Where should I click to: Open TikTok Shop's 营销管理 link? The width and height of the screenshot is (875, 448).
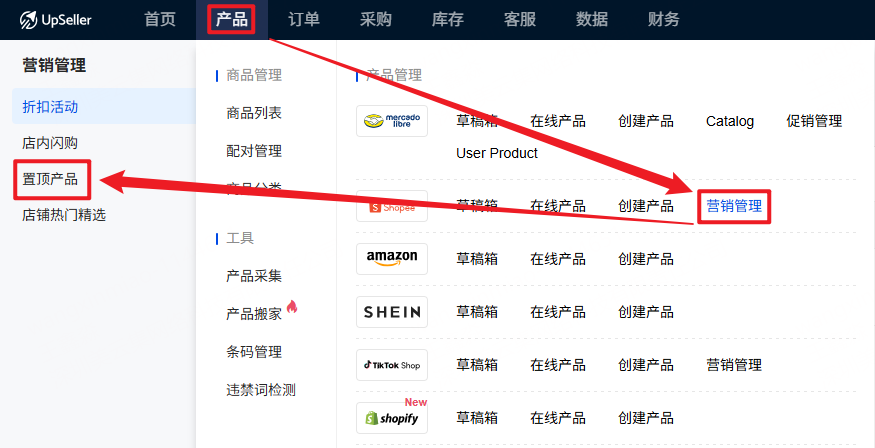click(x=734, y=365)
